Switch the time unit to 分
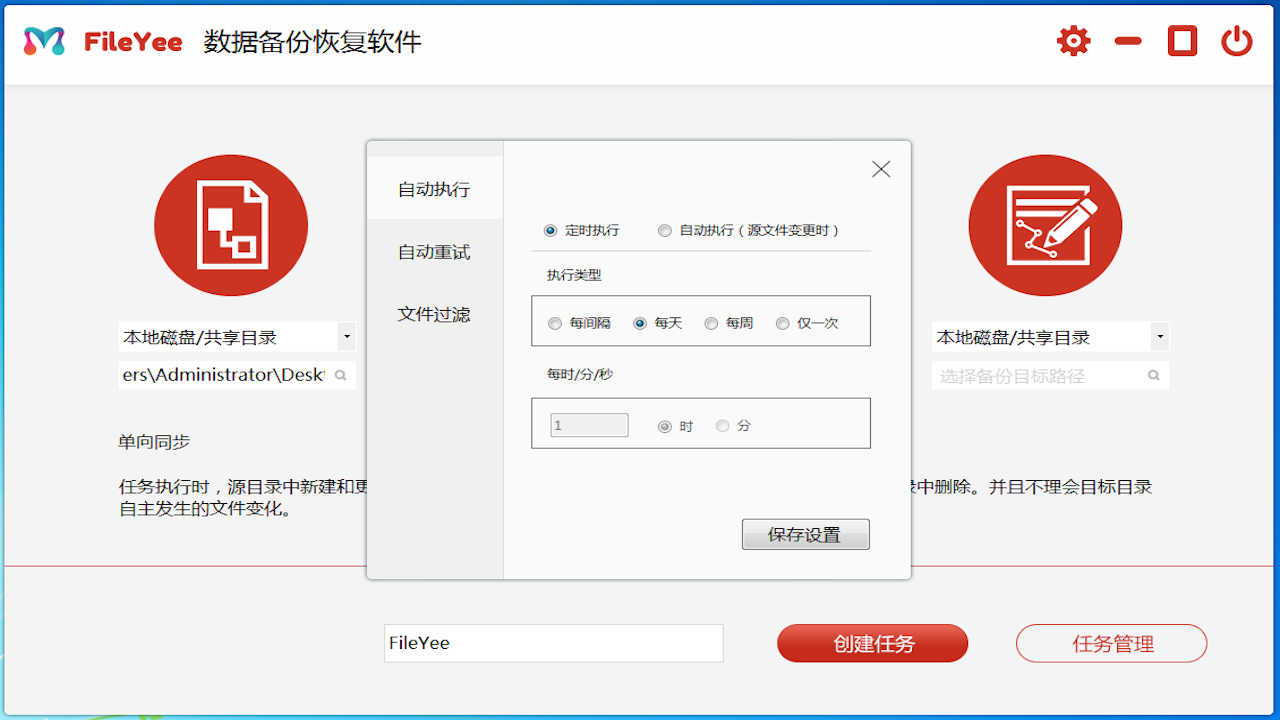This screenshot has width=1280, height=720. pyautogui.click(x=722, y=425)
